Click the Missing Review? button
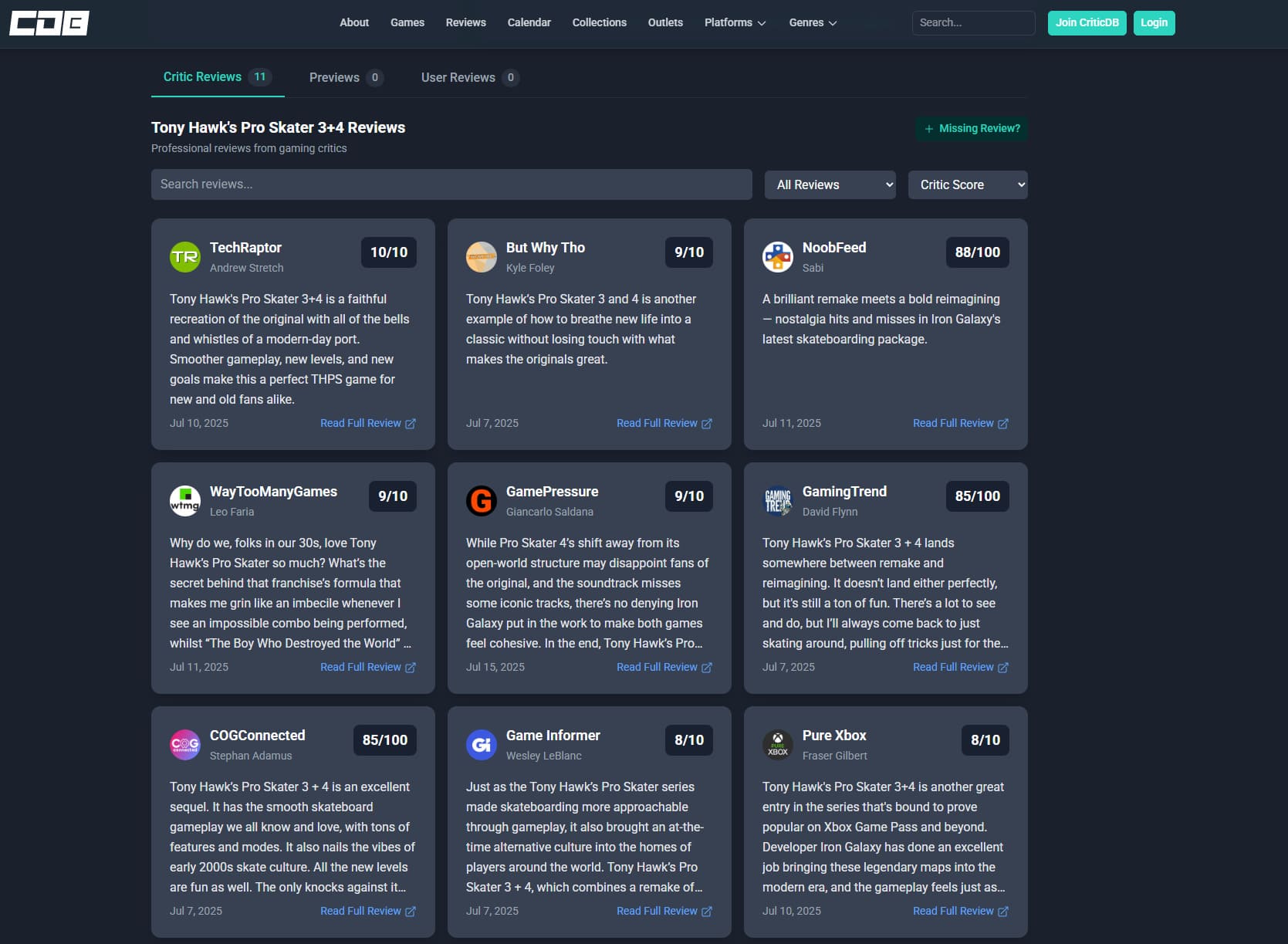This screenshot has width=1288, height=944. 972,128
